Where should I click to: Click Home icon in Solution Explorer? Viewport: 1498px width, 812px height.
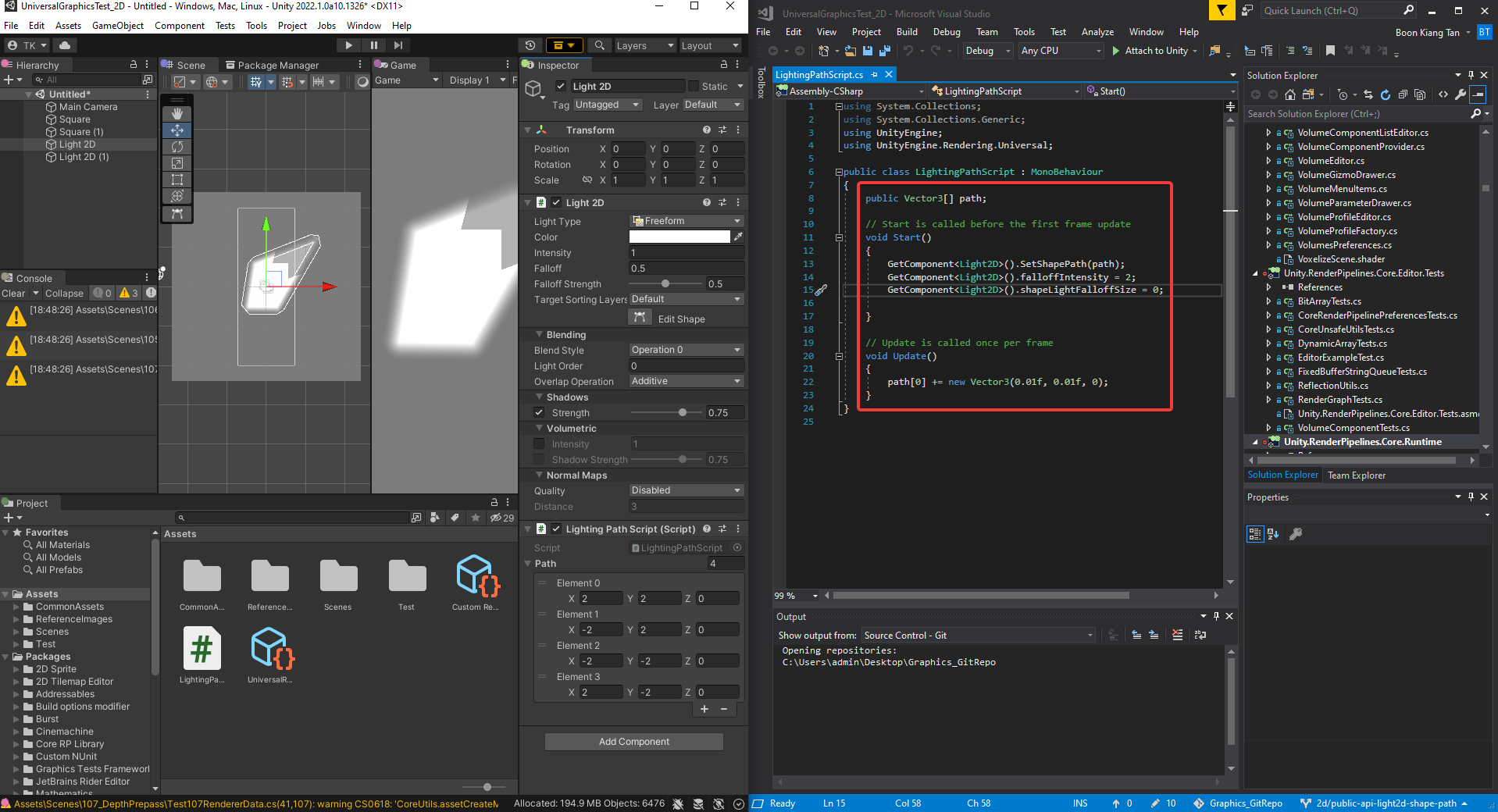point(1289,94)
